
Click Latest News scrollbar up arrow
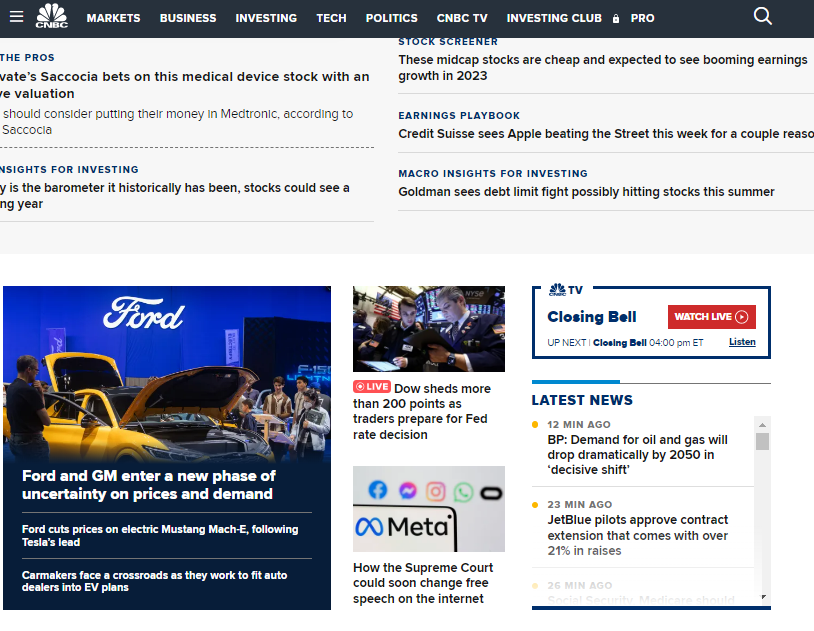point(762,425)
